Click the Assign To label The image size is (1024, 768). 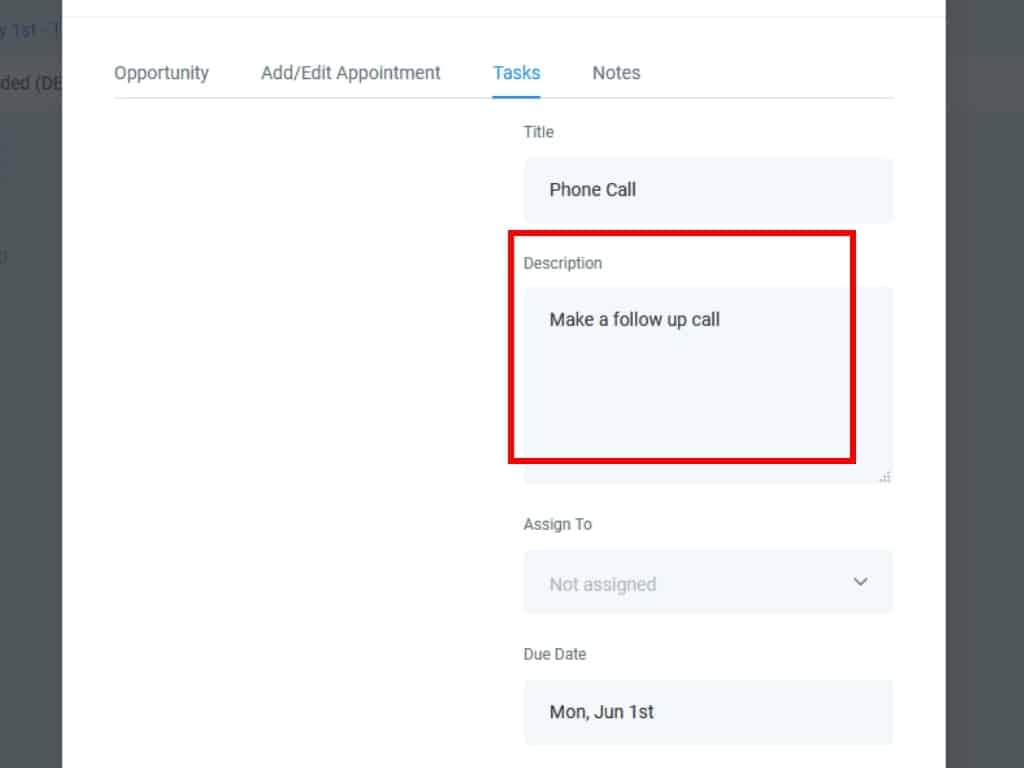pyautogui.click(x=557, y=524)
